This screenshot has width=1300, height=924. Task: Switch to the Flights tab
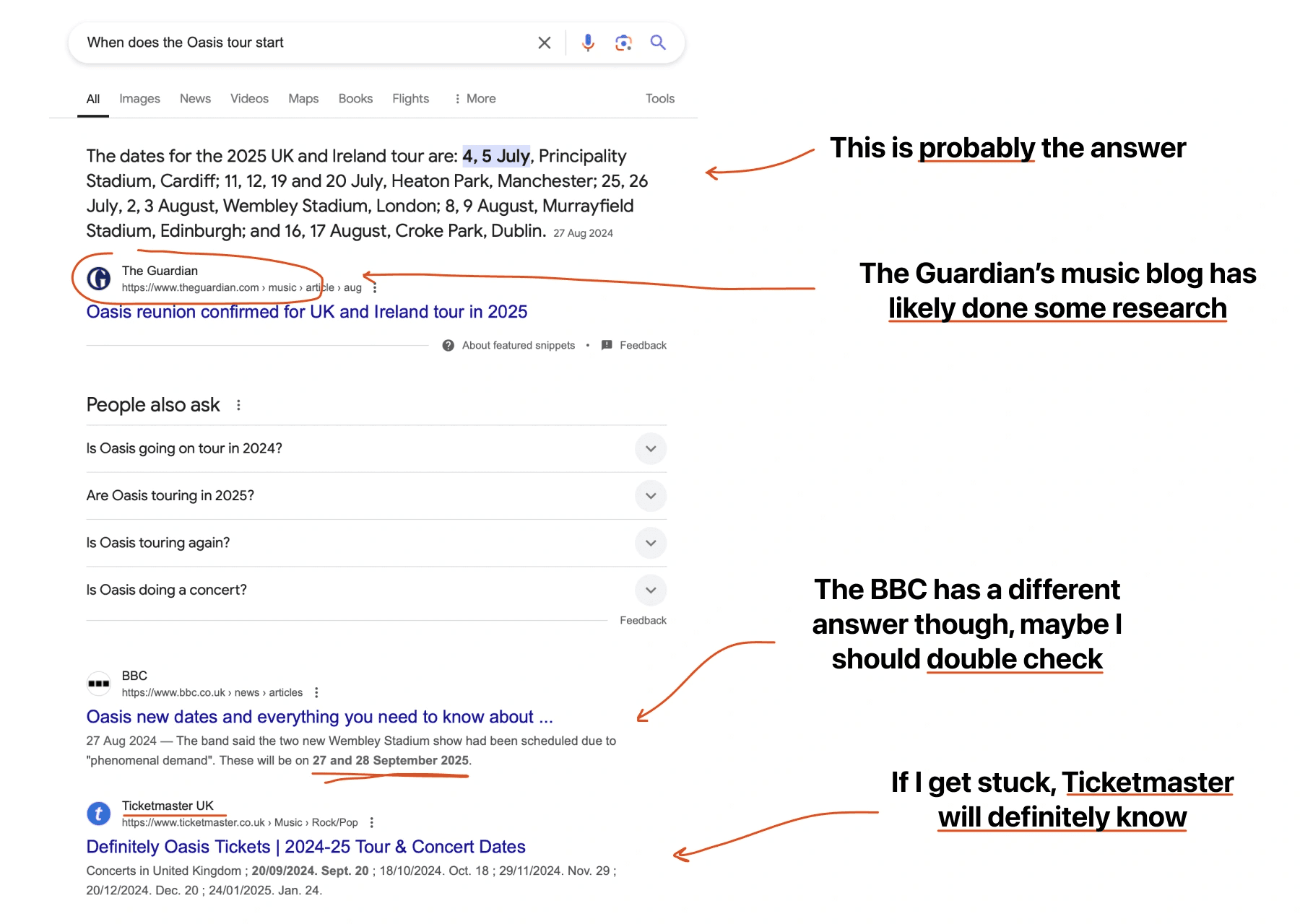[410, 99]
